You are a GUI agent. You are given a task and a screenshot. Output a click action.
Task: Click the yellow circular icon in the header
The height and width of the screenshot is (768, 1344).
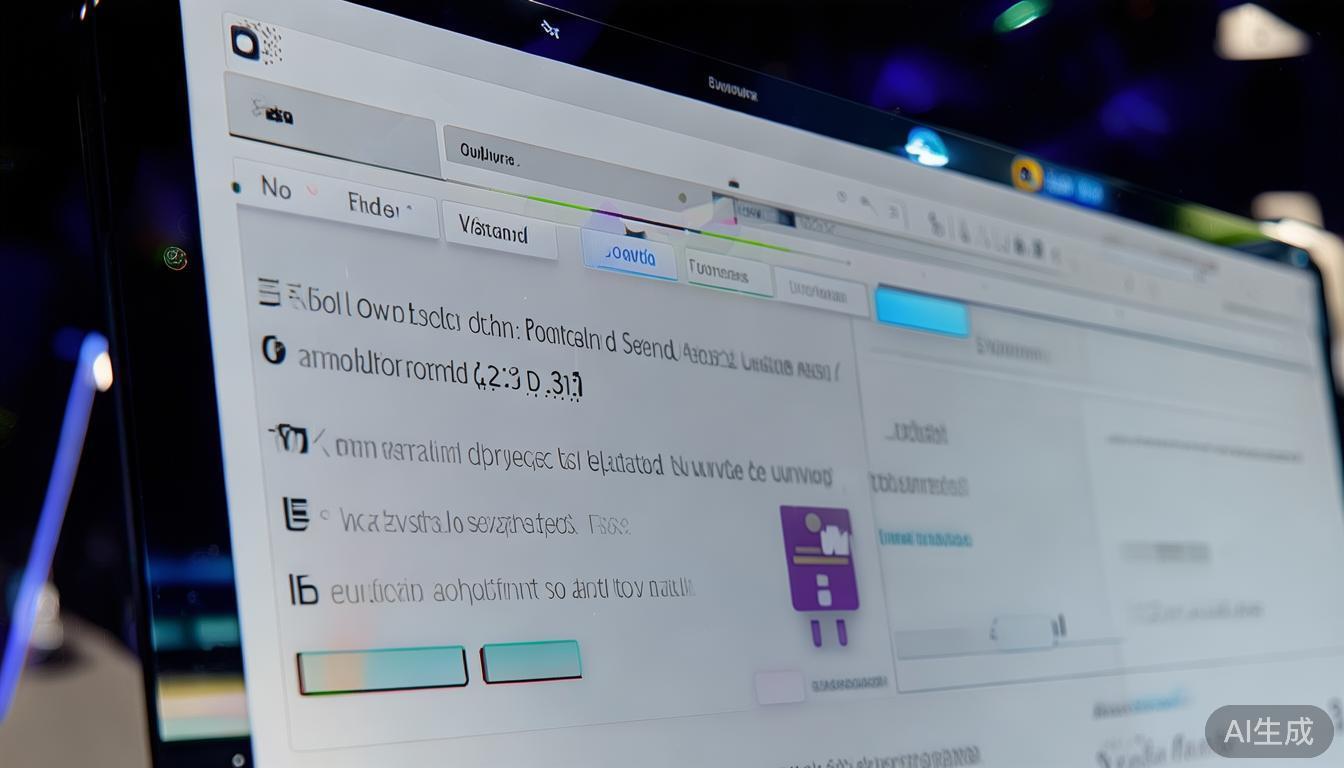click(1027, 175)
